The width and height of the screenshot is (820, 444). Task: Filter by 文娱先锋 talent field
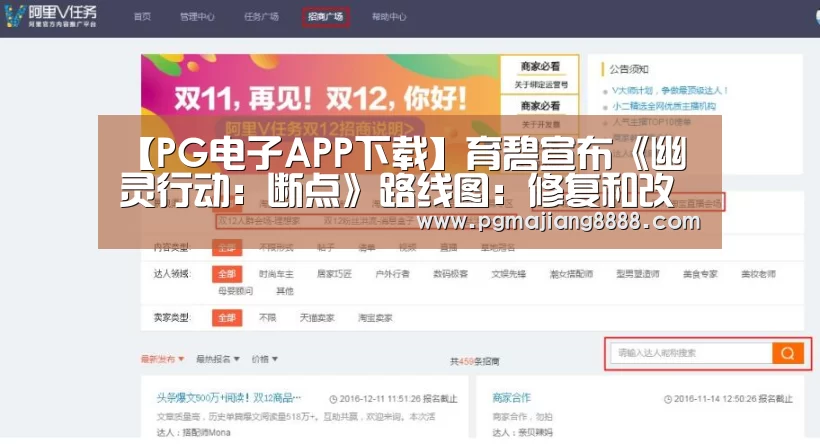508,274
